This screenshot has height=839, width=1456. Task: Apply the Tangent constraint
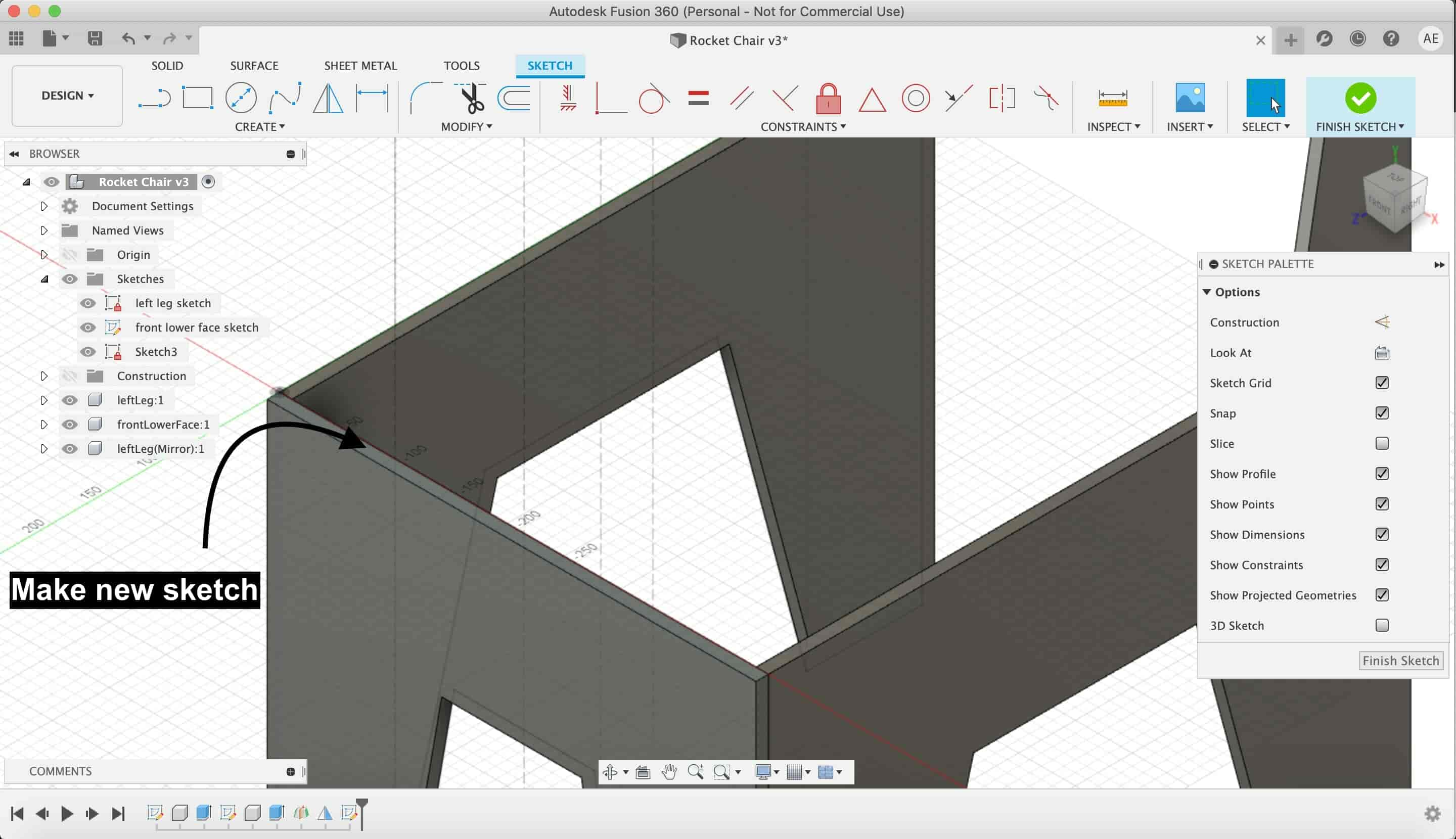click(x=654, y=98)
